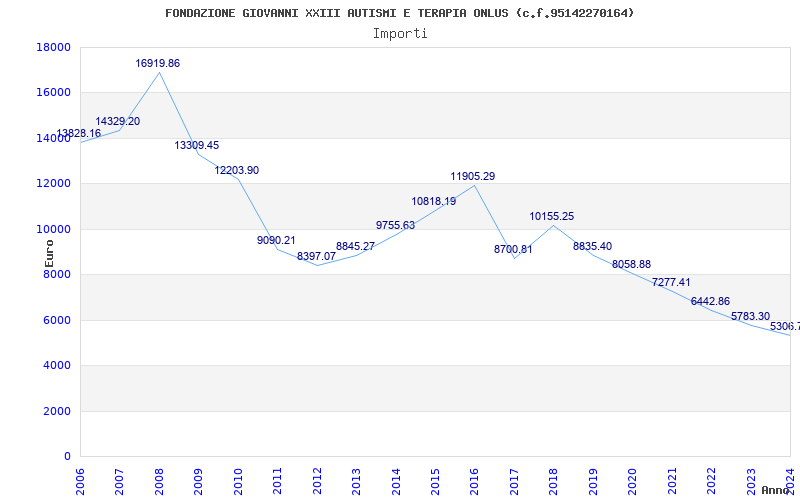Click the 7277.41 data label for 2021
This screenshot has width=800, height=500.
tap(671, 282)
